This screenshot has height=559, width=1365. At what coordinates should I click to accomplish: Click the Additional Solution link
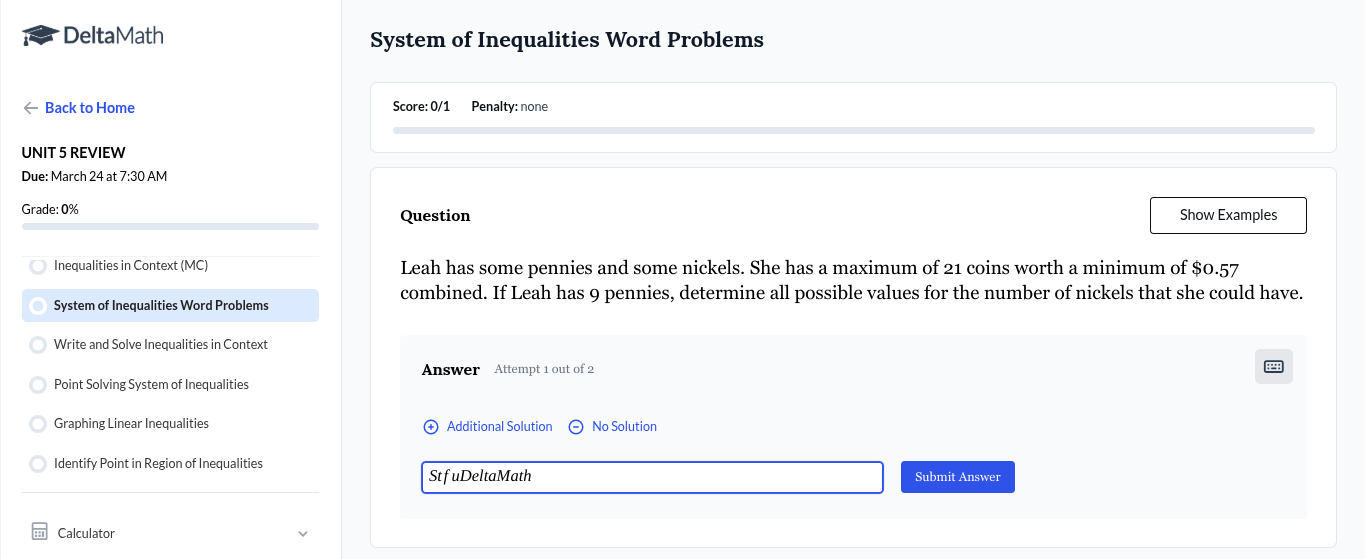pos(499,427)
